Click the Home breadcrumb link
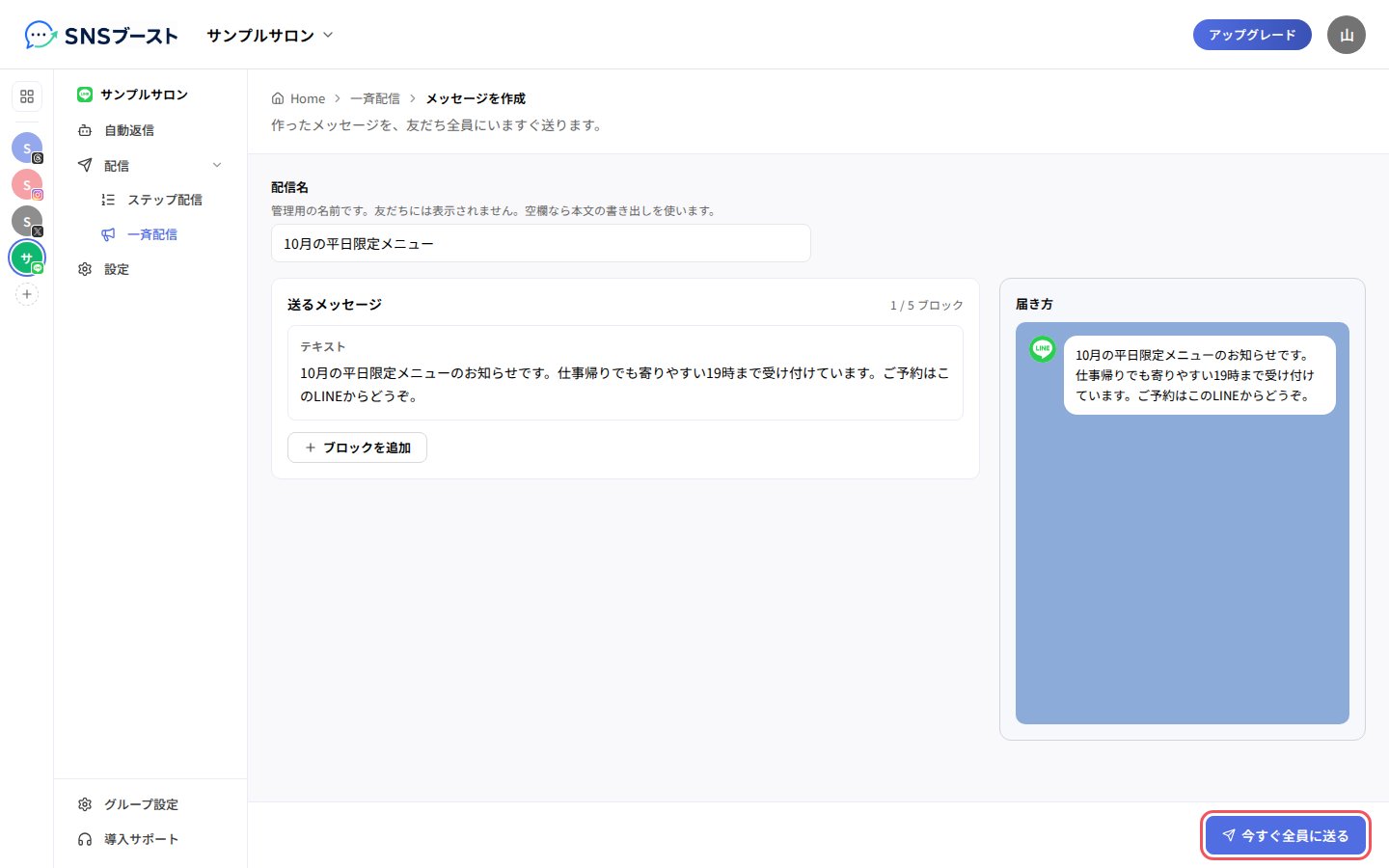Image resolution: width=1389 pixels, height=868 pixels. [298, 98]
